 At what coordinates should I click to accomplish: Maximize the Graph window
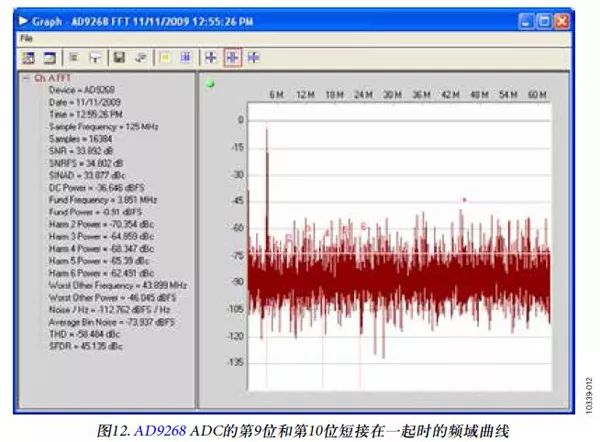[x=544, y=21]
